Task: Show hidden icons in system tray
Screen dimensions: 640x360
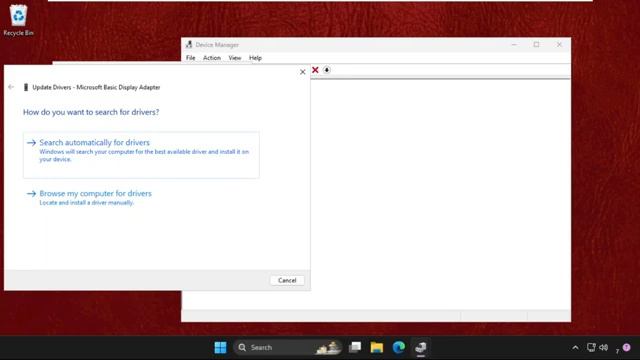Action: click(576, 348)
